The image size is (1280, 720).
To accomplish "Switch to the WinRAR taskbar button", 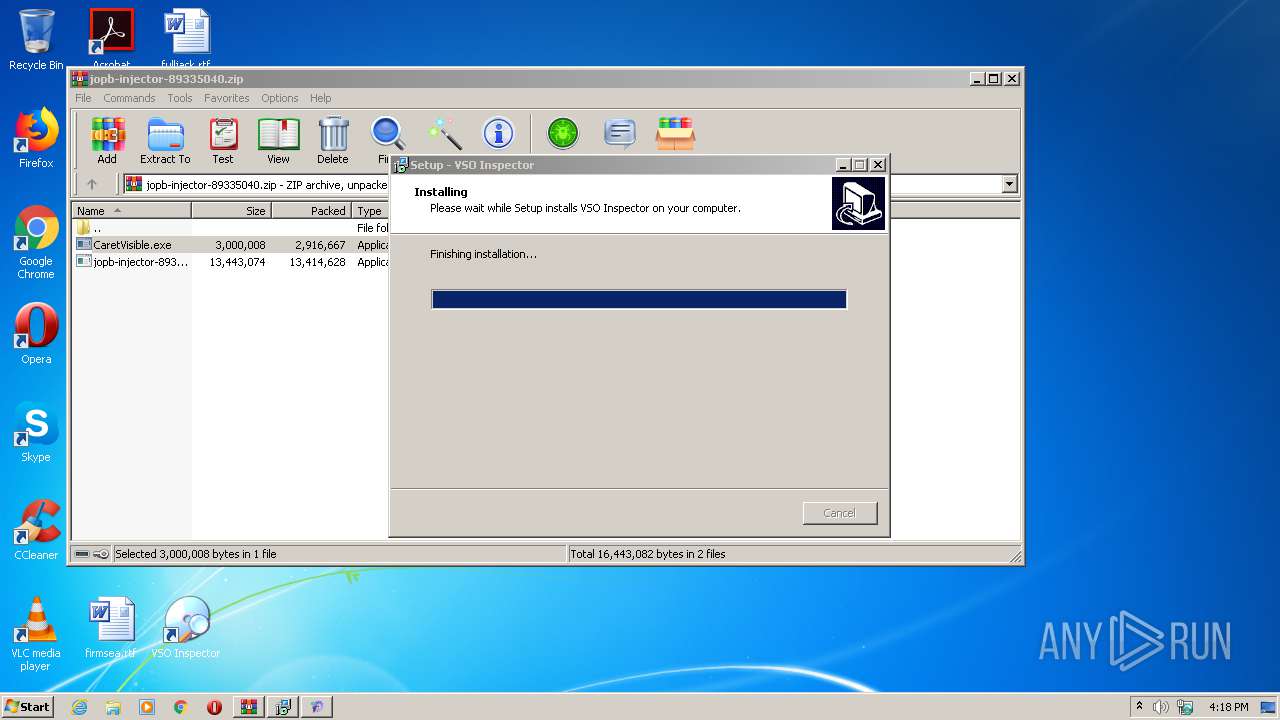I will pyautogui.click(x=248, y=707).
